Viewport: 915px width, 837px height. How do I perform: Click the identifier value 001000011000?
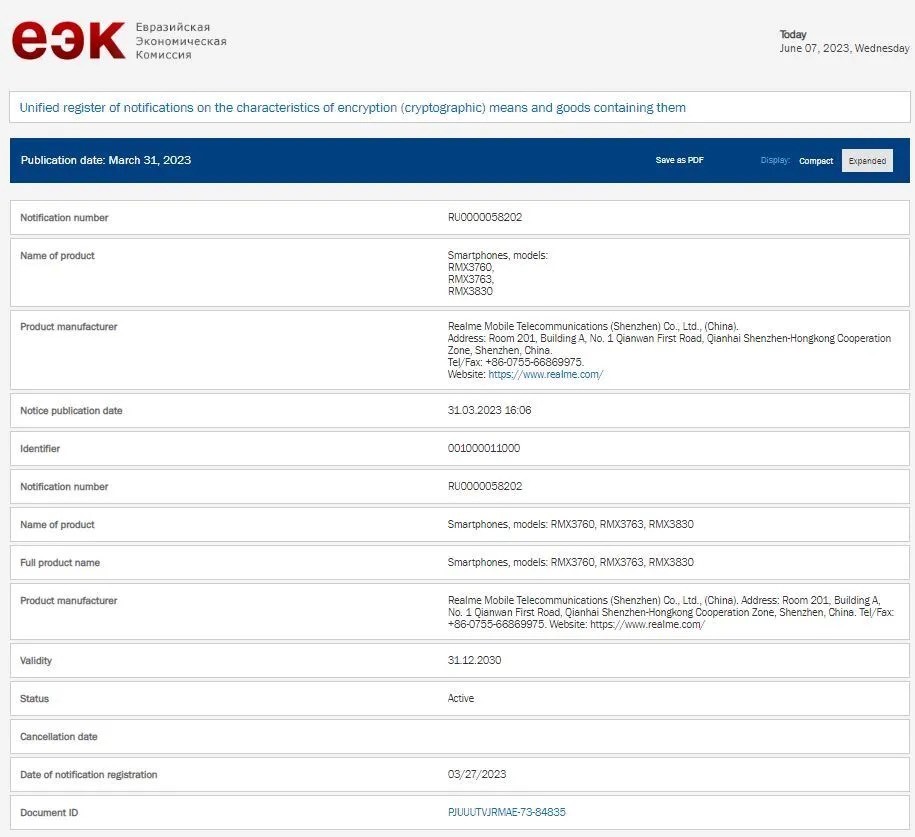(x=483, y=448)
